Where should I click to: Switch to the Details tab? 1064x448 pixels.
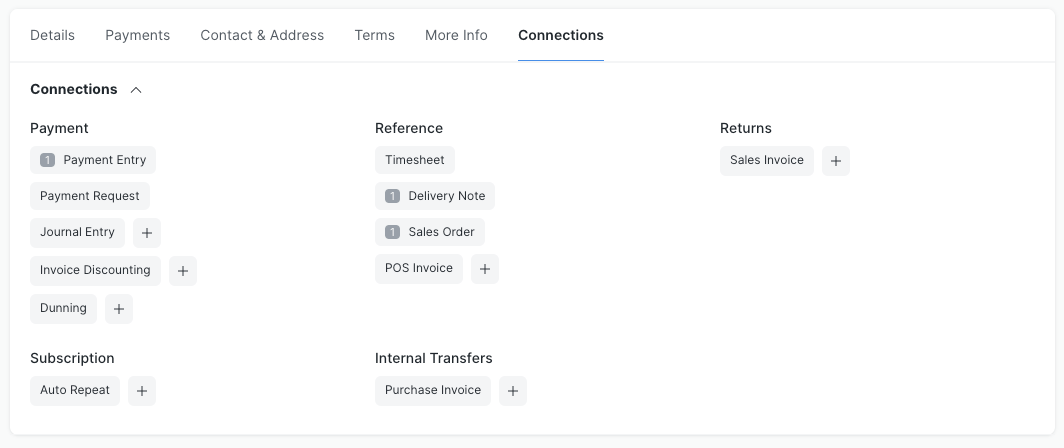point(52,35)
